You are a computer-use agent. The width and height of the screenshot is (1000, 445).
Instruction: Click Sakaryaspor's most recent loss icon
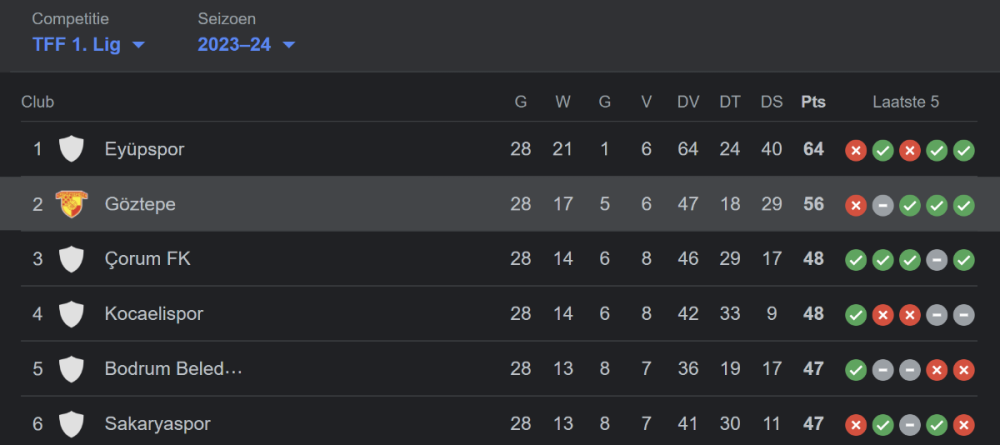964,424
